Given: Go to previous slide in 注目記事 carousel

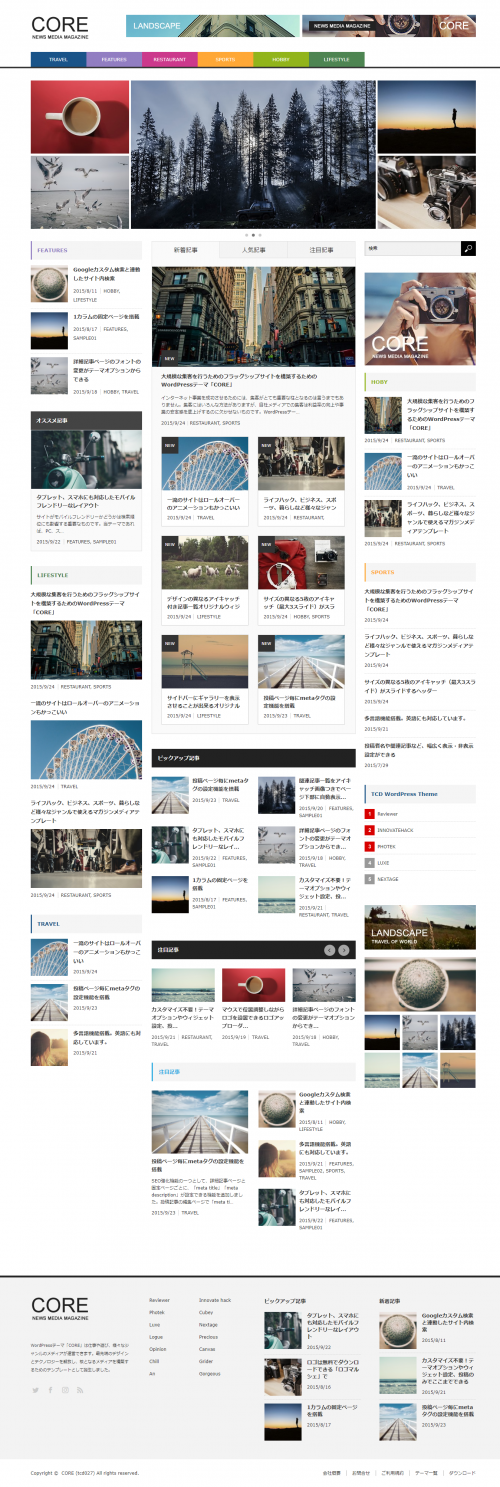Looking at the screenshot, I should click(x=328, y=949).
